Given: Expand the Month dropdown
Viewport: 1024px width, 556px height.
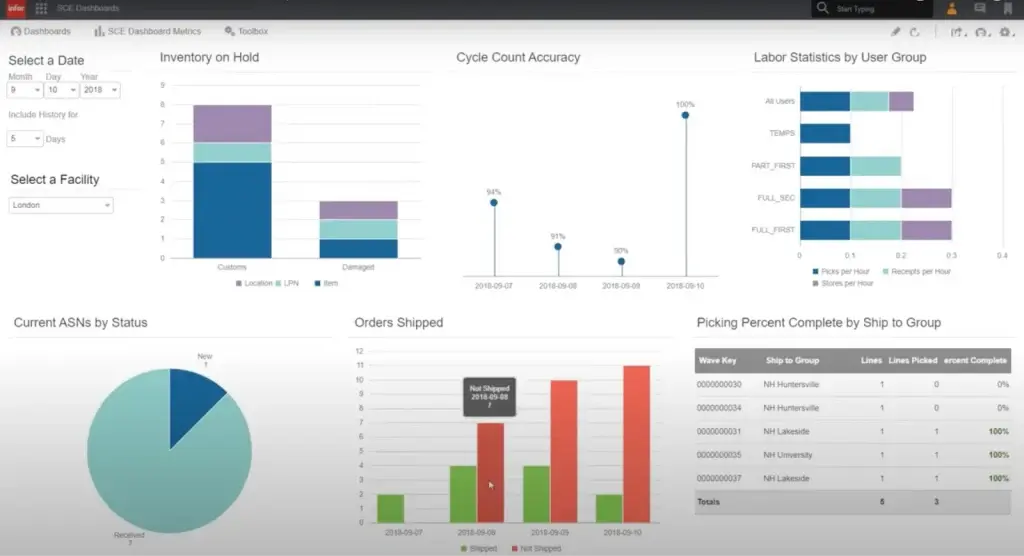Looking at the screenshot, I should point(25,90).
